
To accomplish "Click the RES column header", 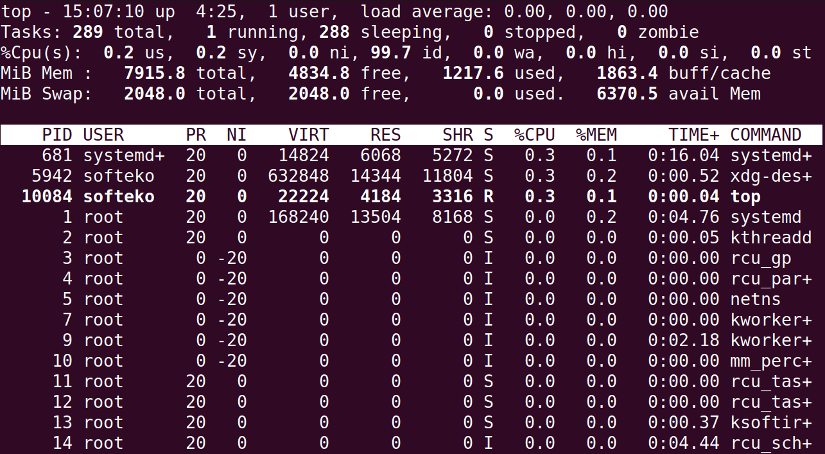I will pos(386,135).
